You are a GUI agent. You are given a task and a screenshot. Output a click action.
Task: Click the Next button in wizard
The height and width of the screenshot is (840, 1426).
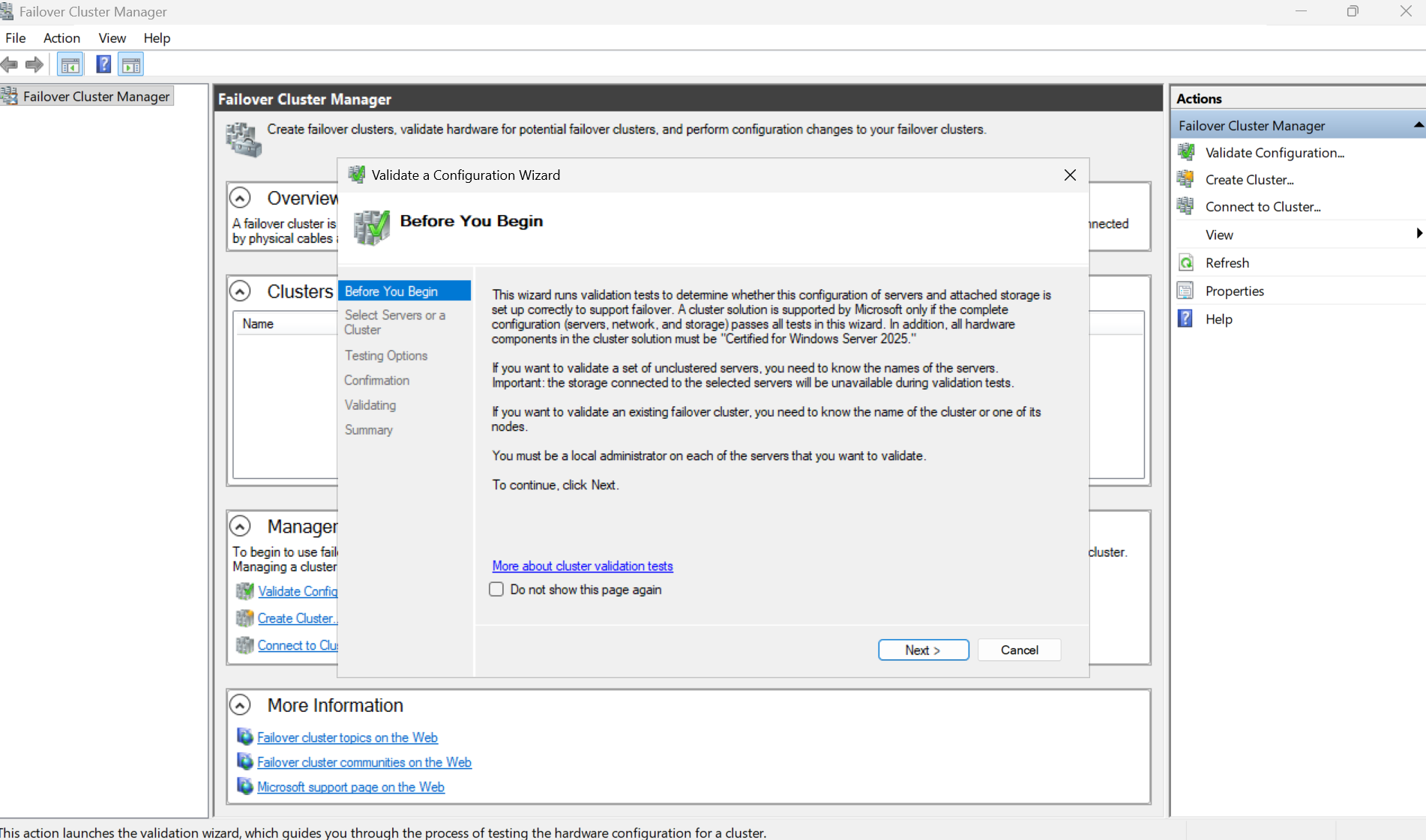click(x=924, y=650)
